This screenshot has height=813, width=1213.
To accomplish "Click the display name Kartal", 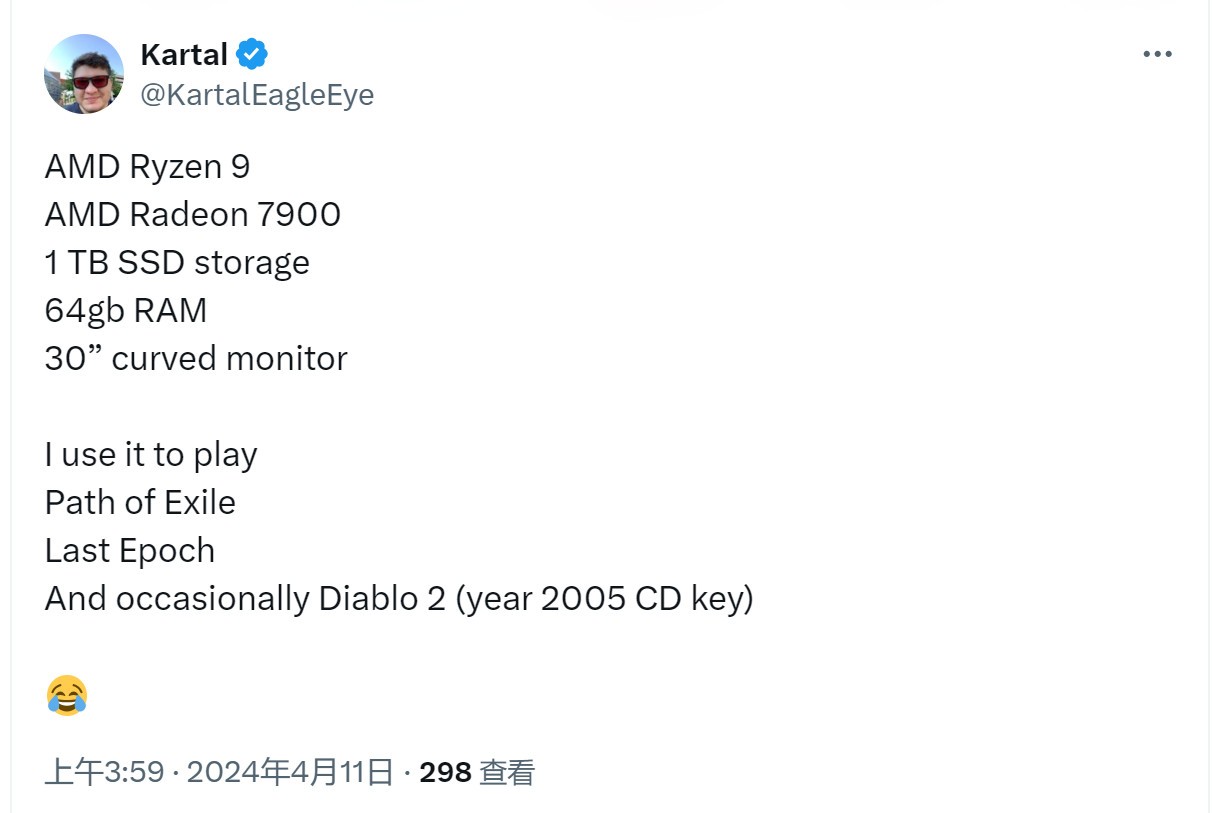I will [184, 54].
